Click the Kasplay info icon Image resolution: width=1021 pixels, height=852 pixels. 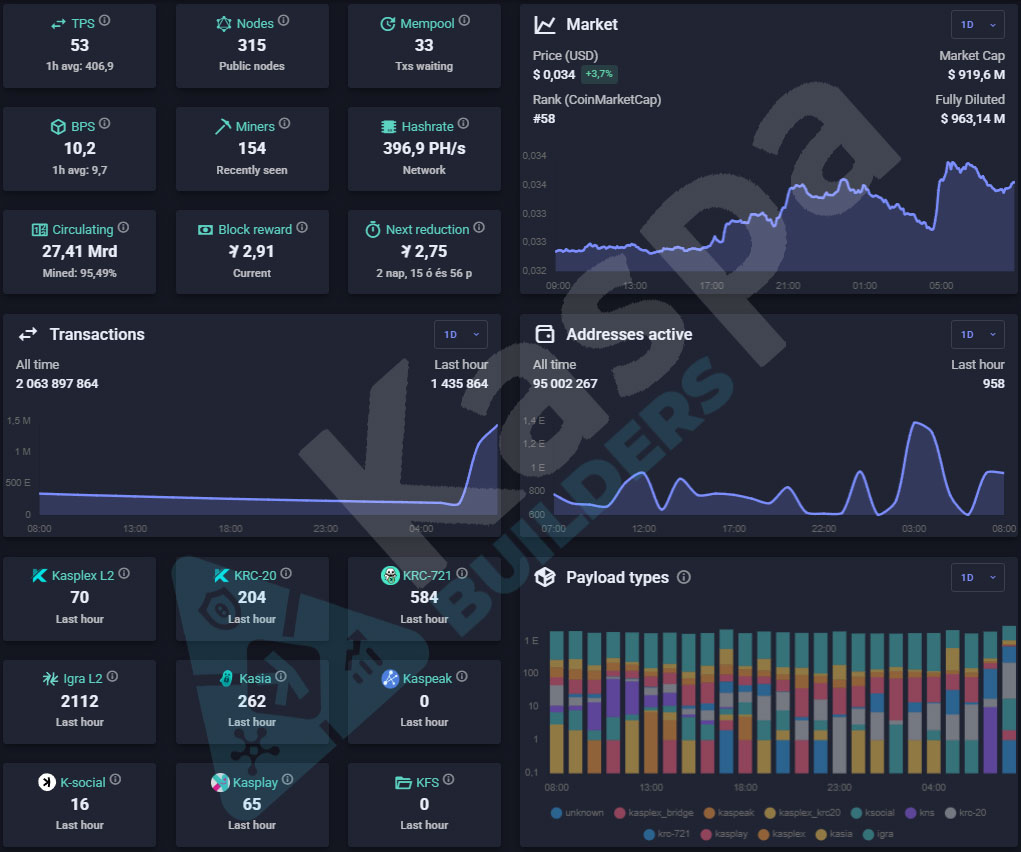click(287, 779)
